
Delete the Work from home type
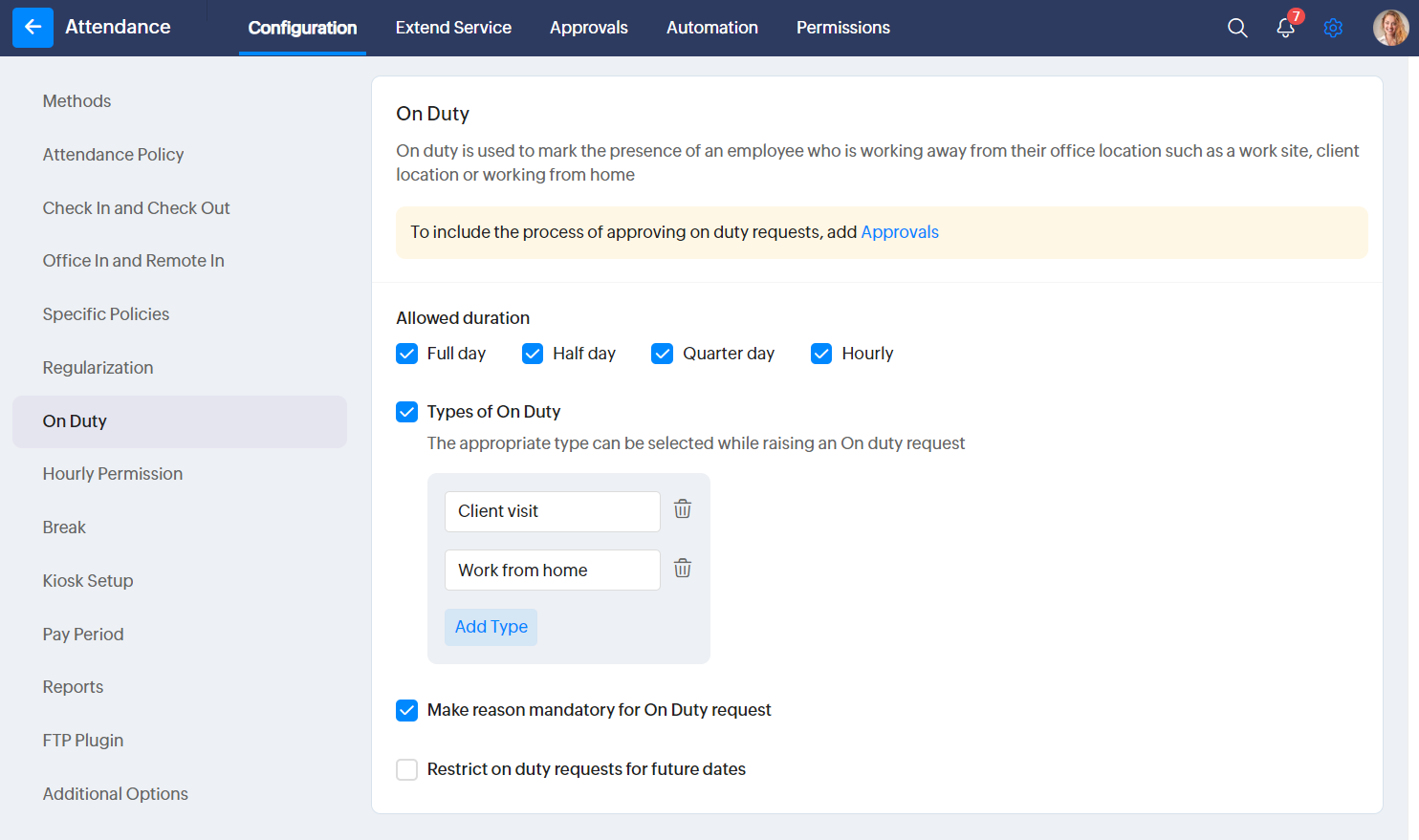click(x=683, y=569)
